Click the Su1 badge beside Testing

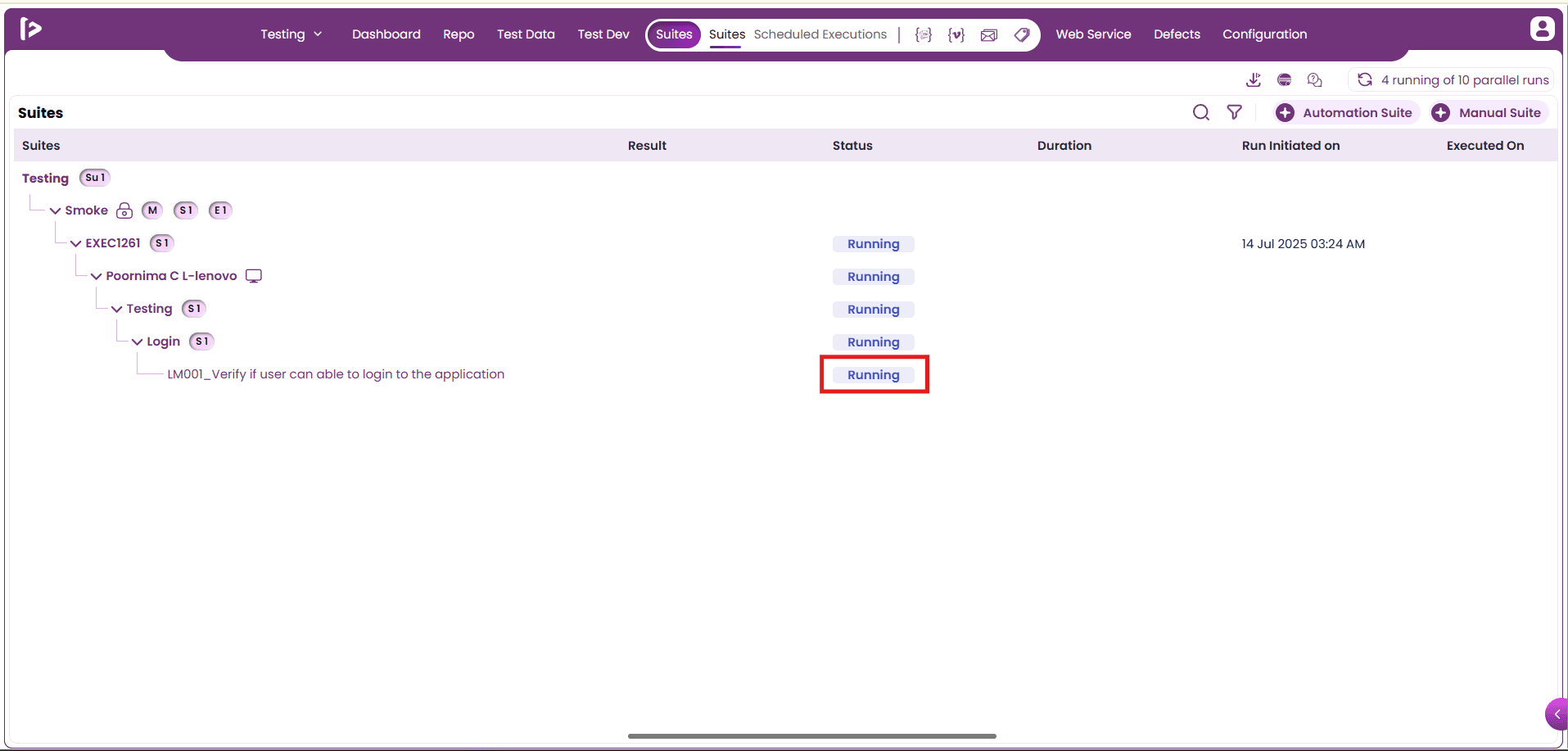(95, 178)
